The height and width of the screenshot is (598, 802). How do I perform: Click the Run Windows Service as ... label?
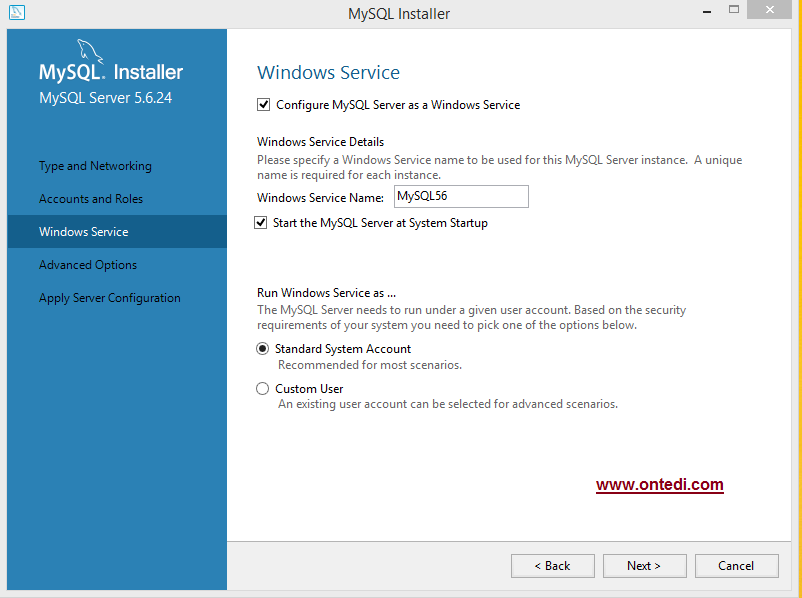[326, 293]
